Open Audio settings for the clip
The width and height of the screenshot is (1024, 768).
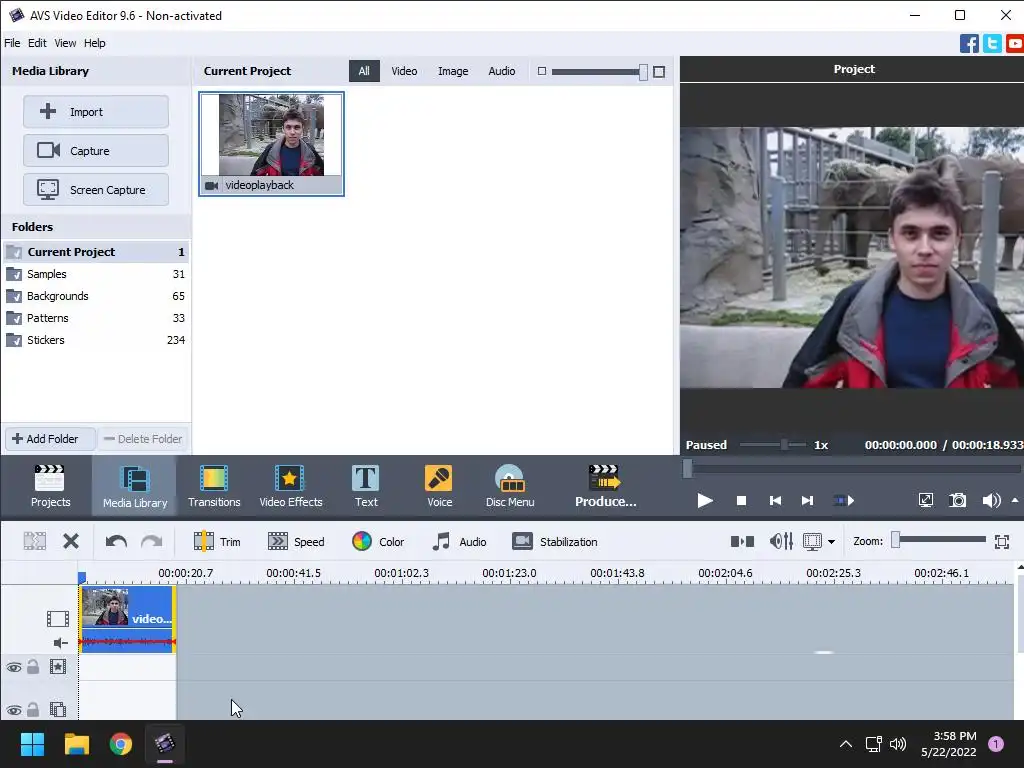[x=459, y=541]
